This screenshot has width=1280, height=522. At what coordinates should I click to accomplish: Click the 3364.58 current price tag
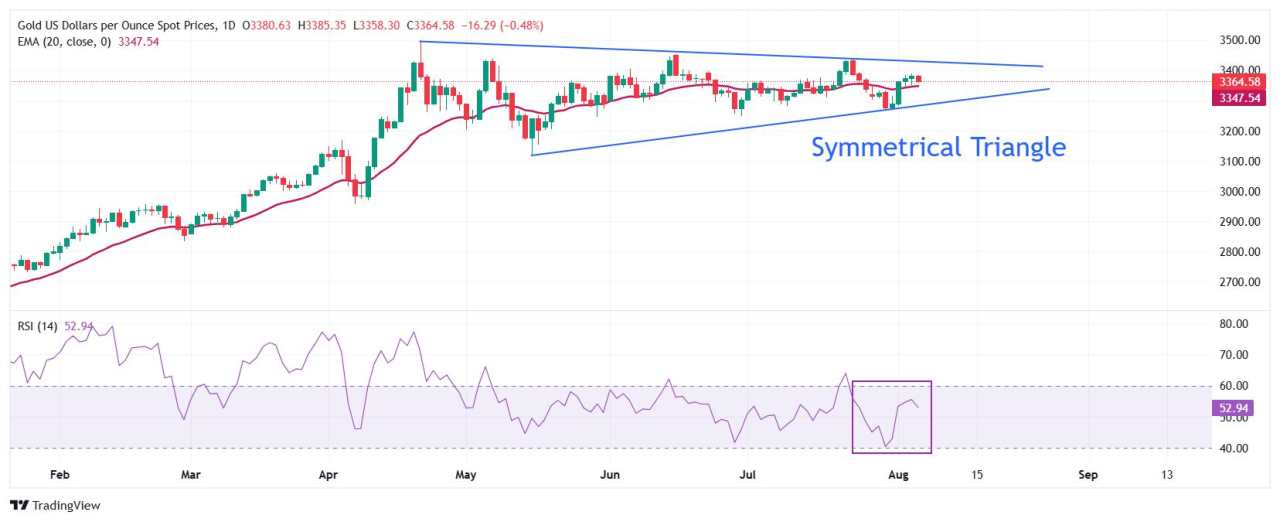pos(1237,81)
